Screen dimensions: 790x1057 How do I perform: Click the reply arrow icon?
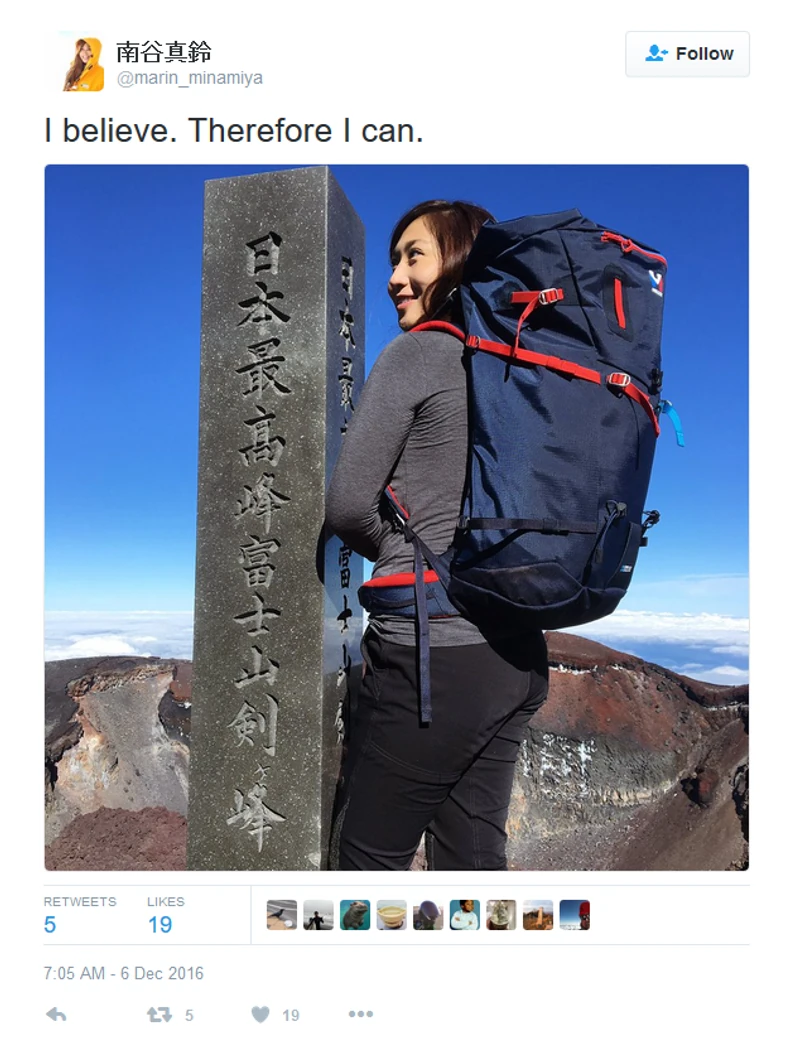tap(56, 1015)
